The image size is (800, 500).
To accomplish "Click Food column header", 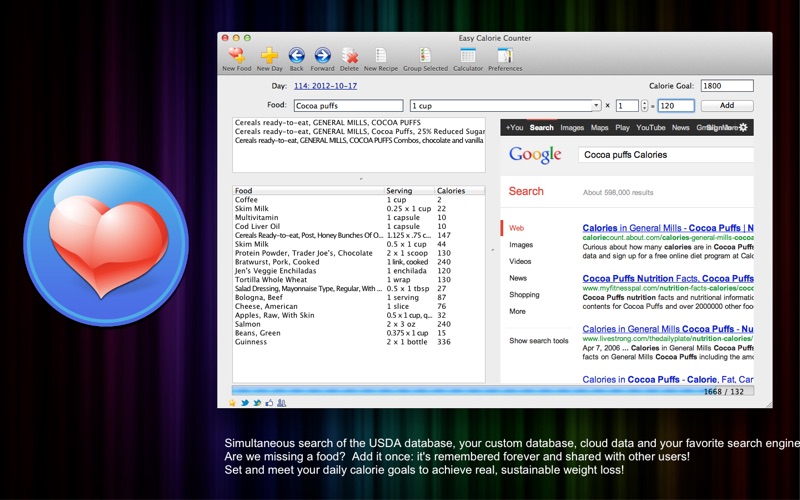I will coord(308,190).
